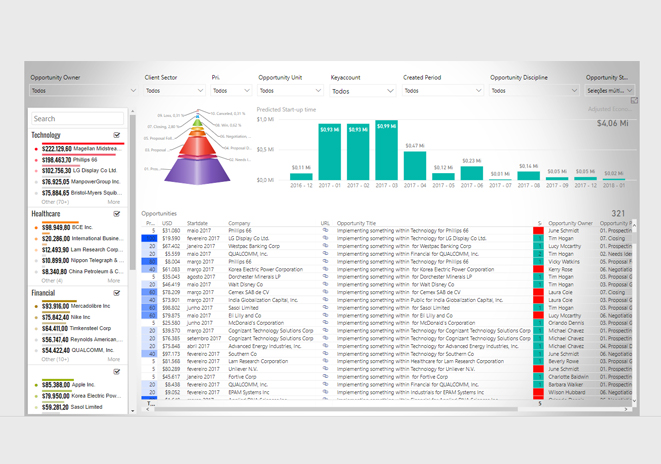Click the table vertical scroll down arrow
This screenshot has height=464, width=661.
[634, 401]
